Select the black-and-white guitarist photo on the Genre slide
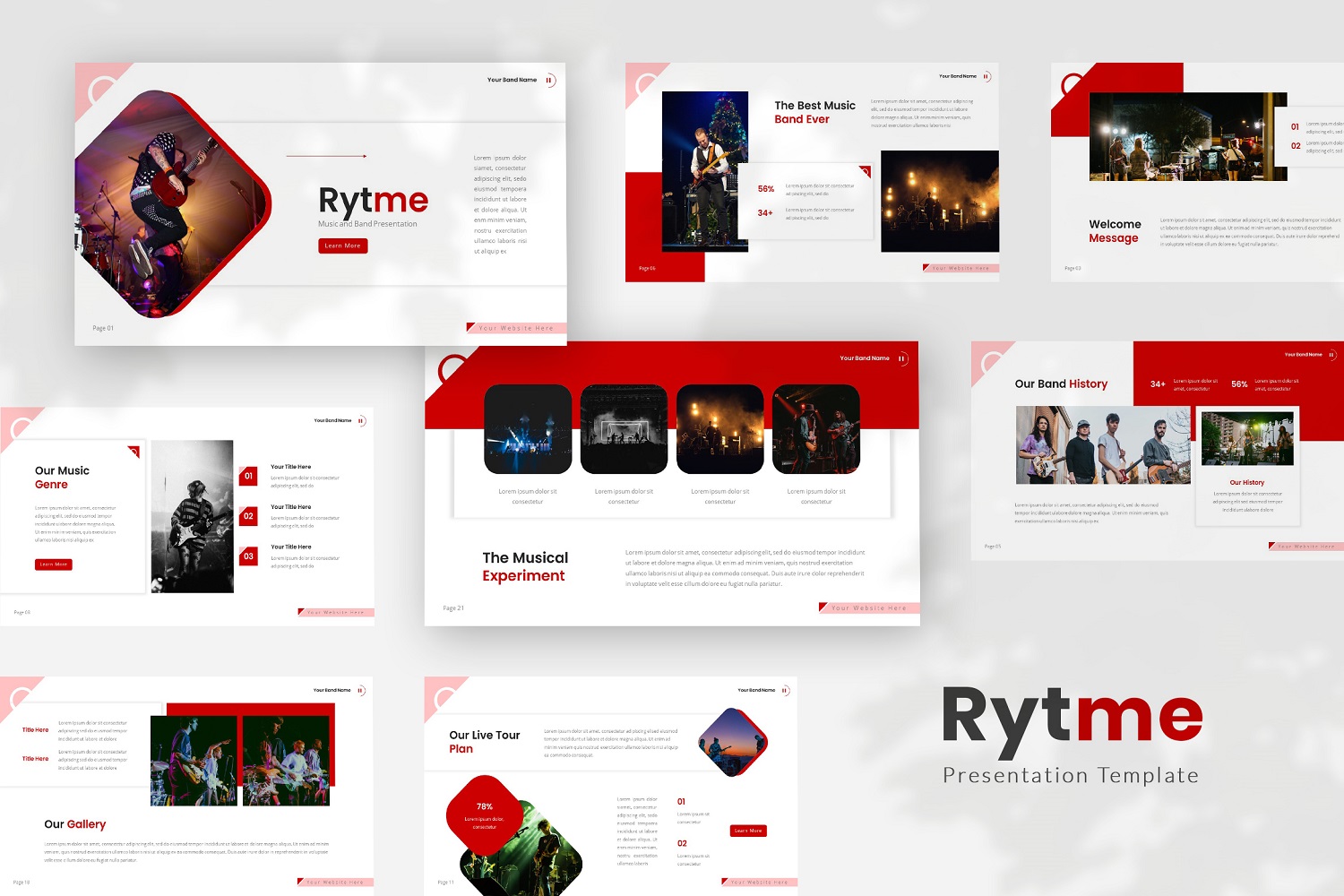Image resolution: width=1344 pixels, height=896 pixels. pos(193,516)
